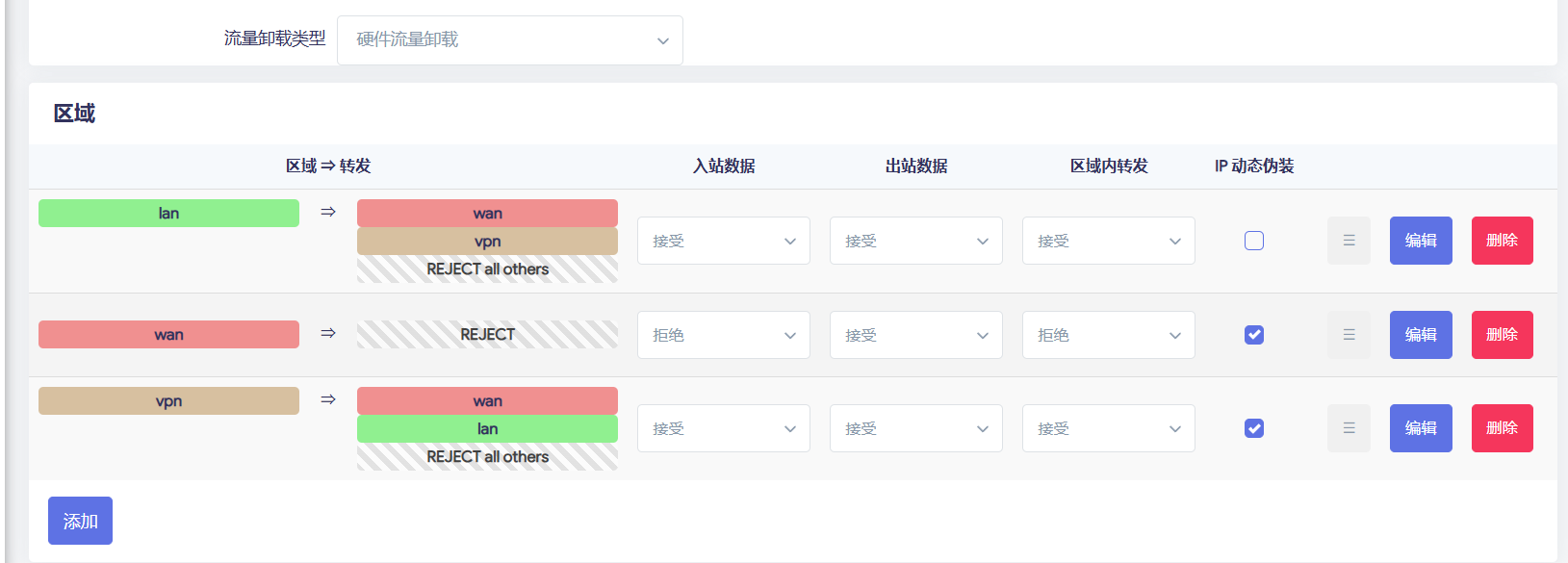Click the red wan source zone badge
Image resolution: width=1568 pixels, height=563 pixels.
[168, 335]
